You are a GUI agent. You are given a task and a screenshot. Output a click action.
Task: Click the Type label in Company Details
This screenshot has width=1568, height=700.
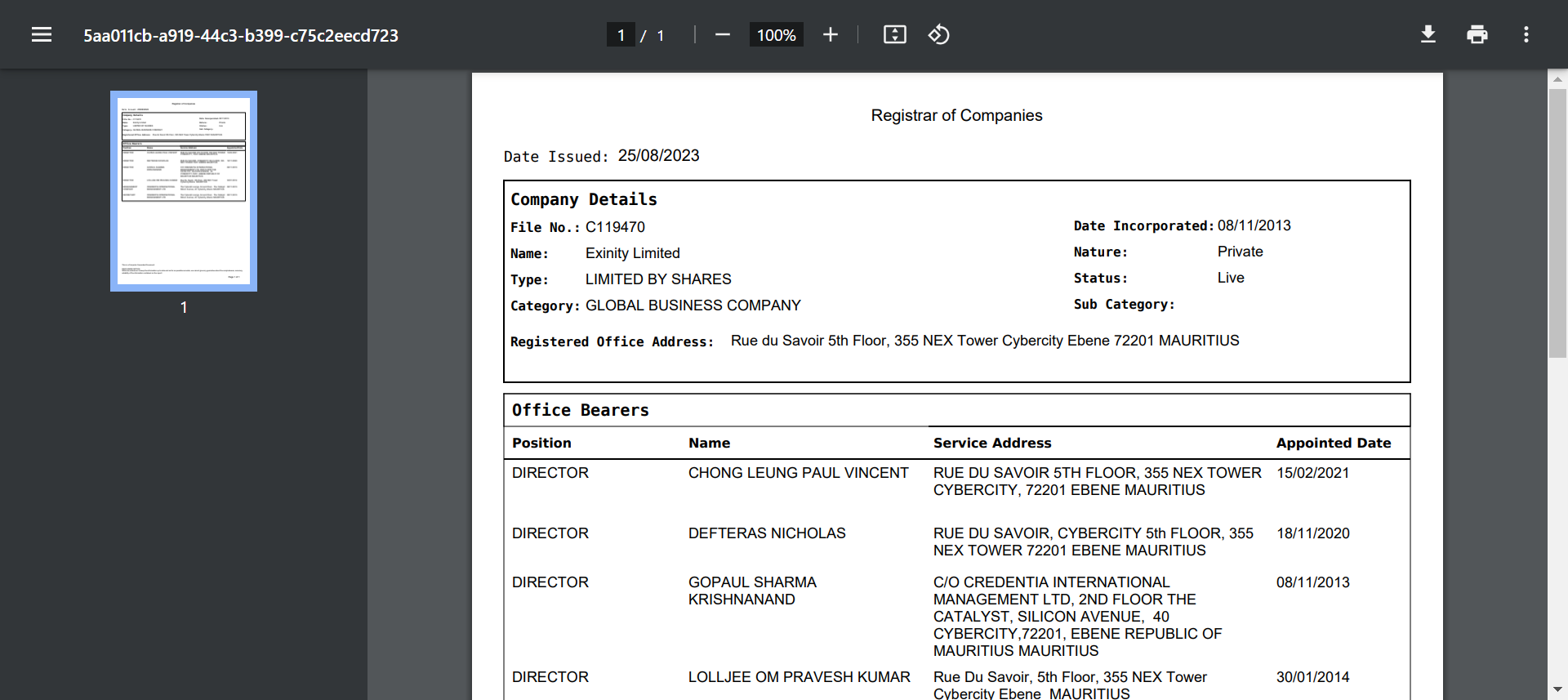pyautogui.click(x=529, y=279)
